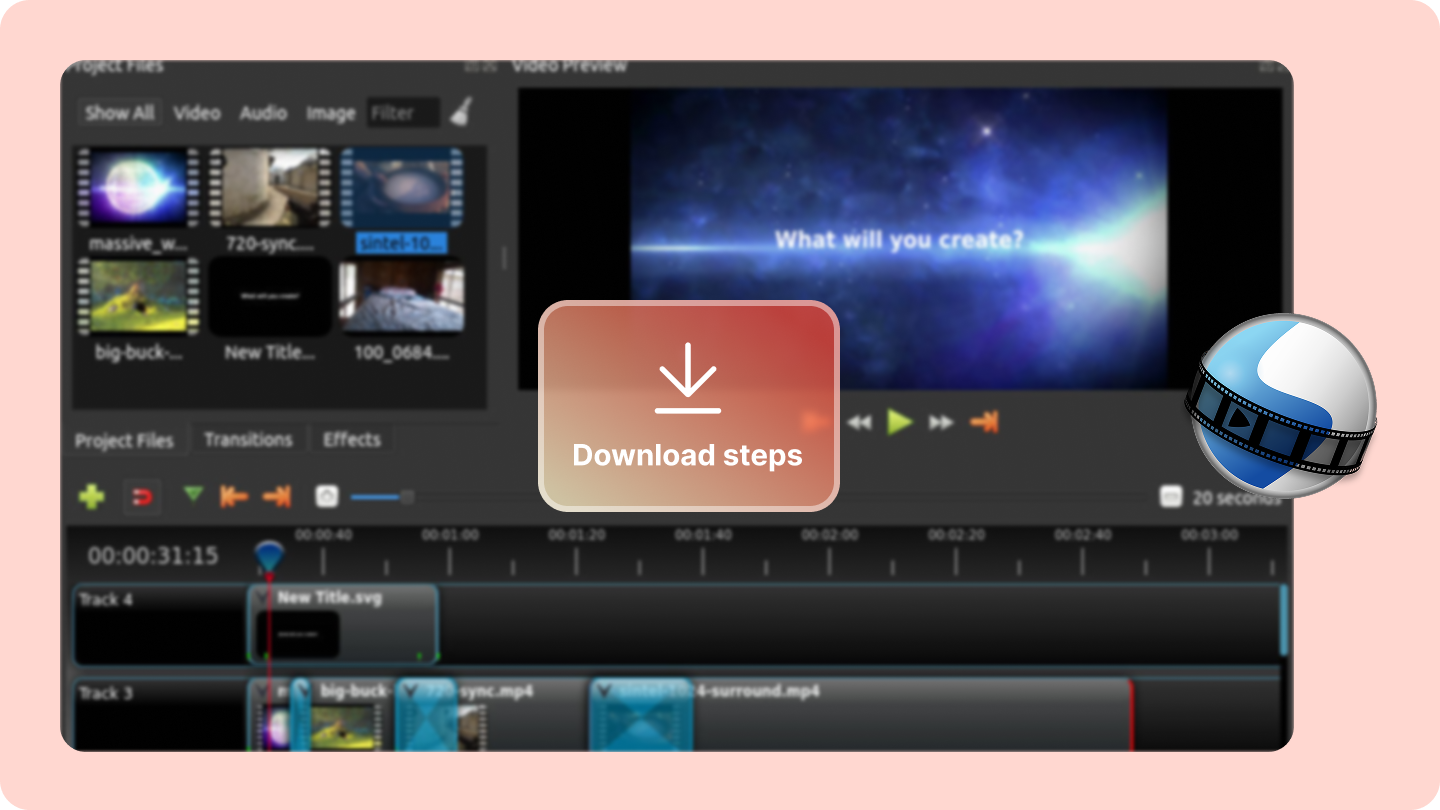Select the Video filter in Project Files
Image resolution: width=1440 pixels, height=810 pixels.
pos(197,112)
